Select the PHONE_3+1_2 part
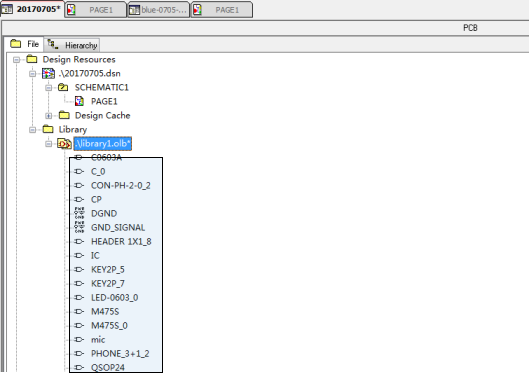This screenshot has height=373, width=529. (120, 353)
